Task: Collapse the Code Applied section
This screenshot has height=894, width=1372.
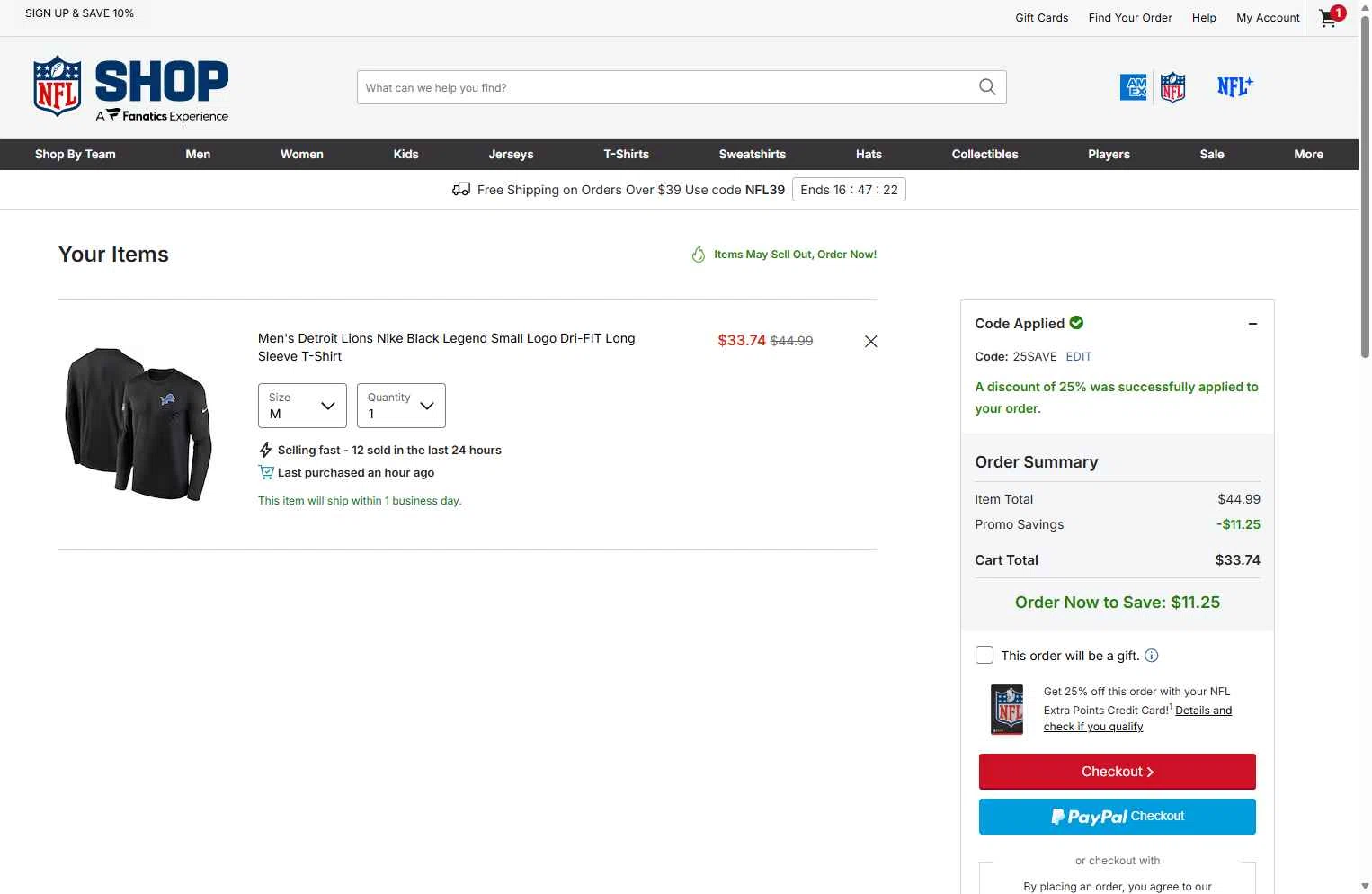Action: (1252, 324)
